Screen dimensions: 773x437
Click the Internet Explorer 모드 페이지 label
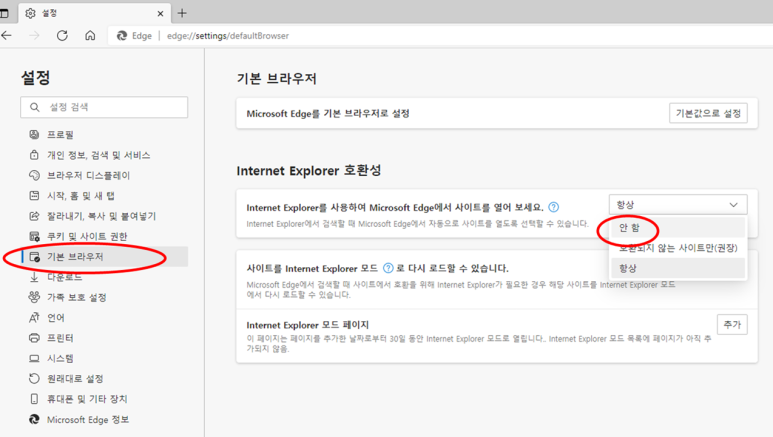[308, 325]
